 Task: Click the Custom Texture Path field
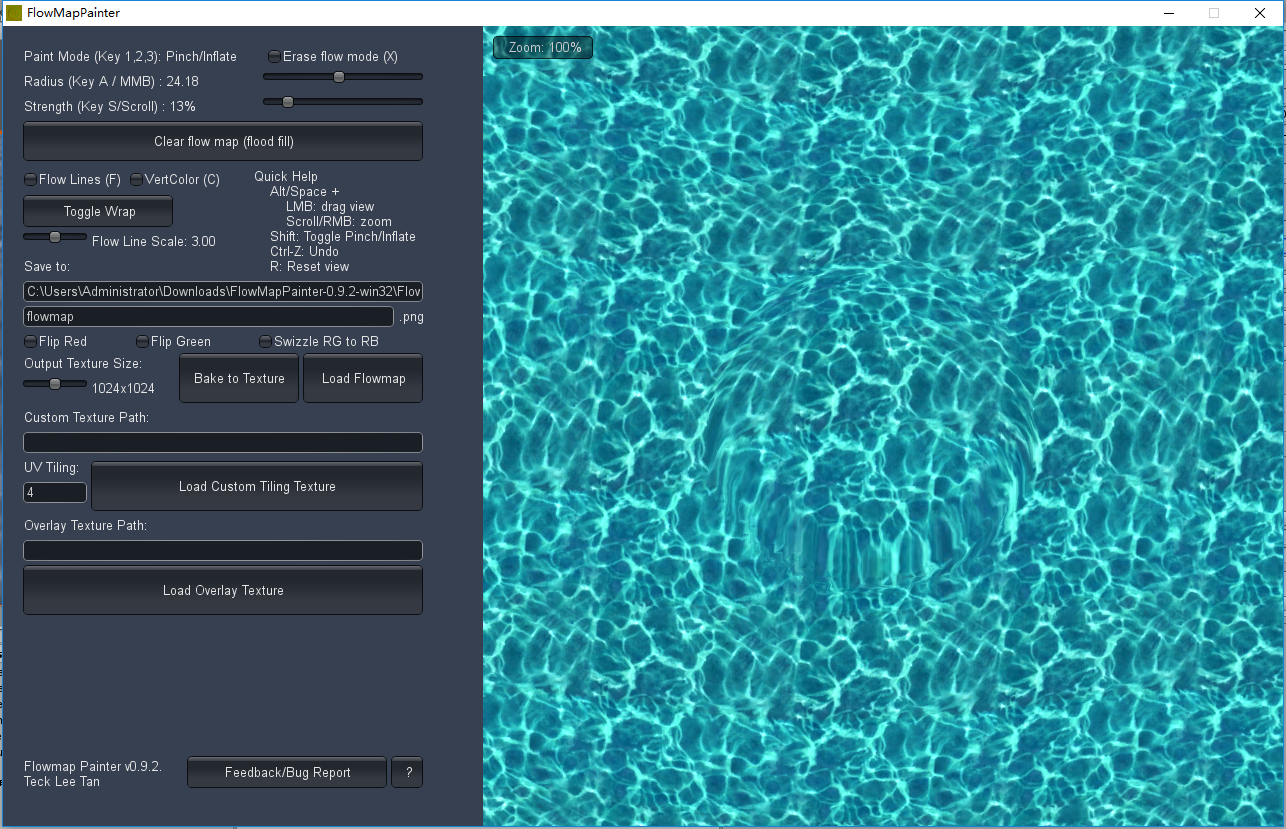tap(223, 443)
